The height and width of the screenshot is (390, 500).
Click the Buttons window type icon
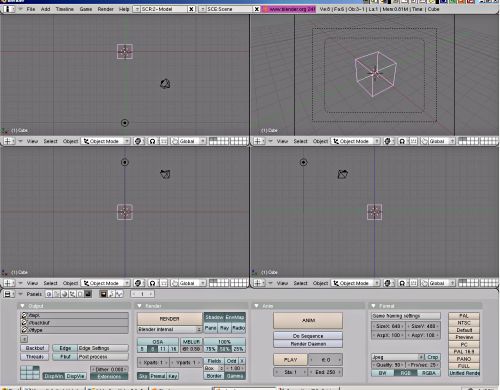9,294
